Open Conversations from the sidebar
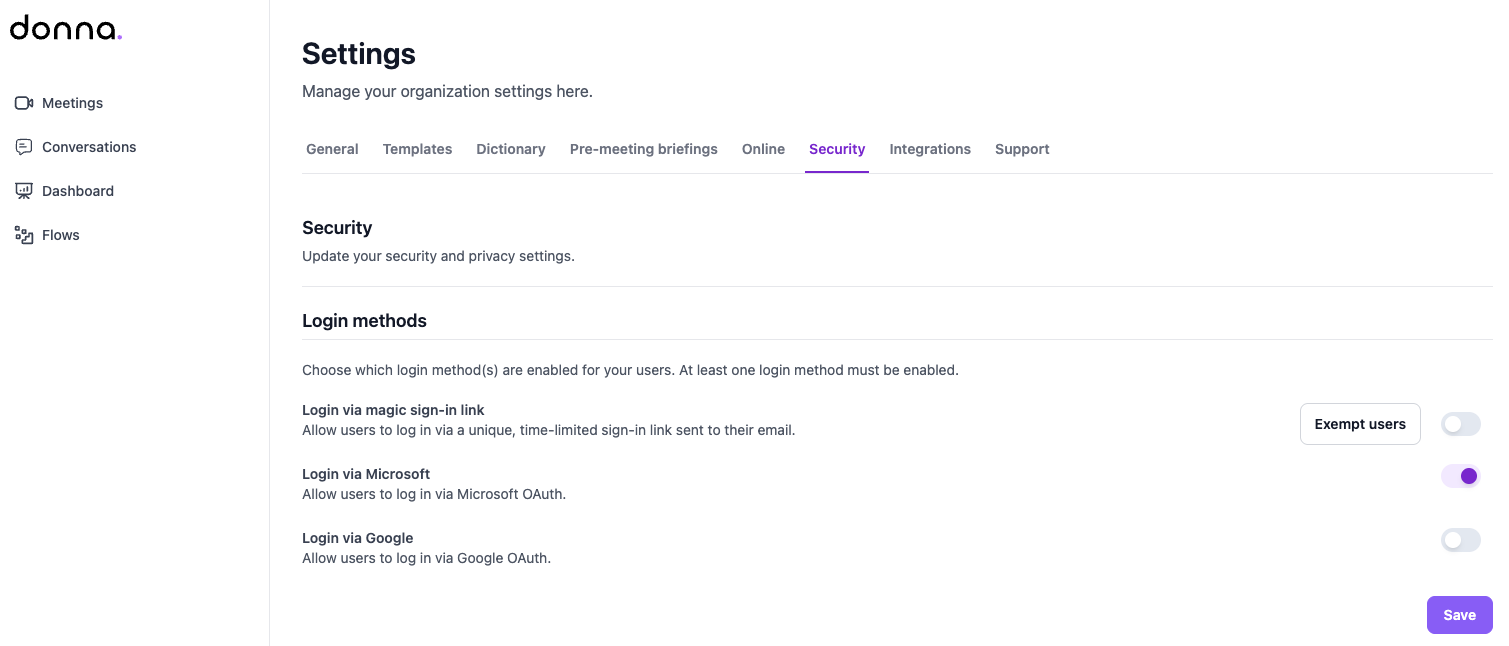 coord(89,147)
